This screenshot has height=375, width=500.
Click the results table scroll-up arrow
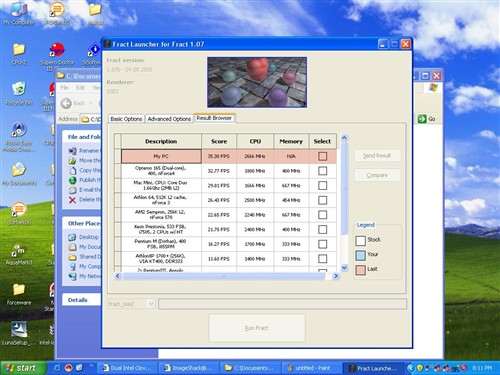(344, 138)
